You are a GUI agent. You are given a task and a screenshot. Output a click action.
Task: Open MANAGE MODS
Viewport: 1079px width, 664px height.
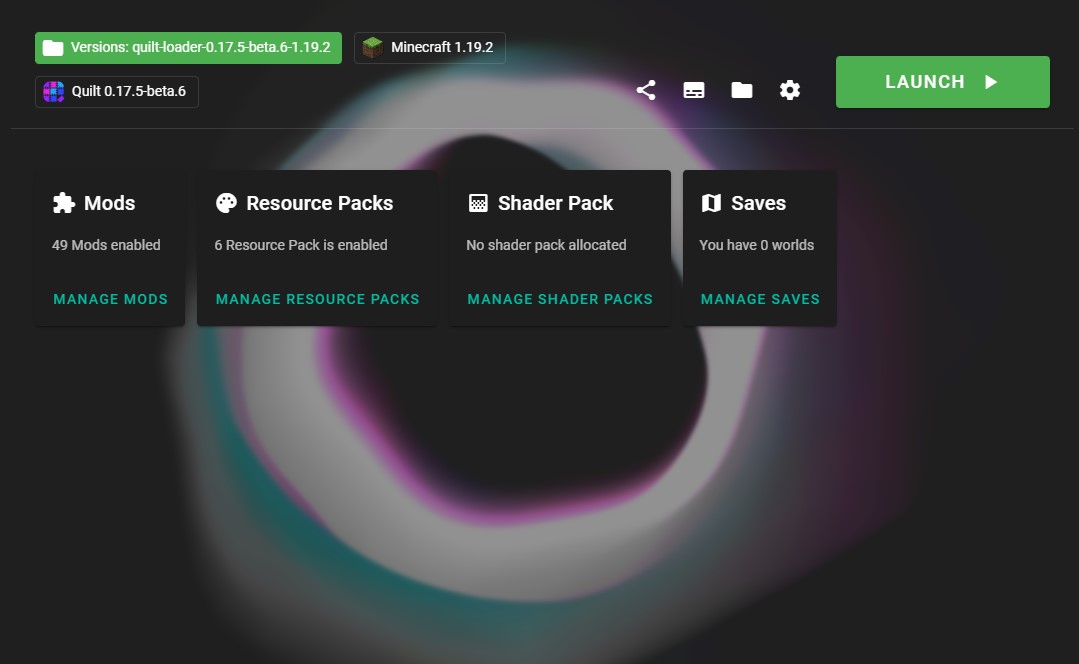110,299
